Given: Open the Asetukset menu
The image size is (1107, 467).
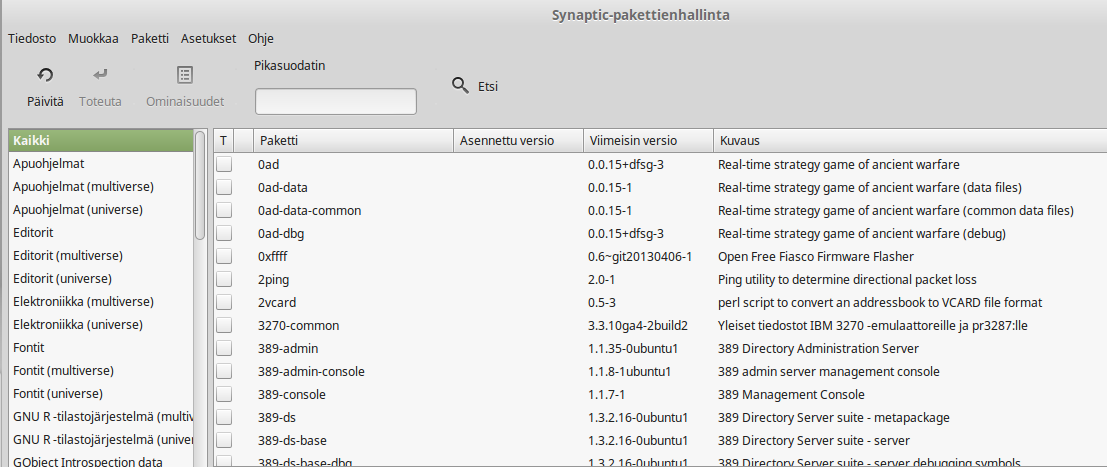Looking at the screenshot, I should click(x=208, y=39).
